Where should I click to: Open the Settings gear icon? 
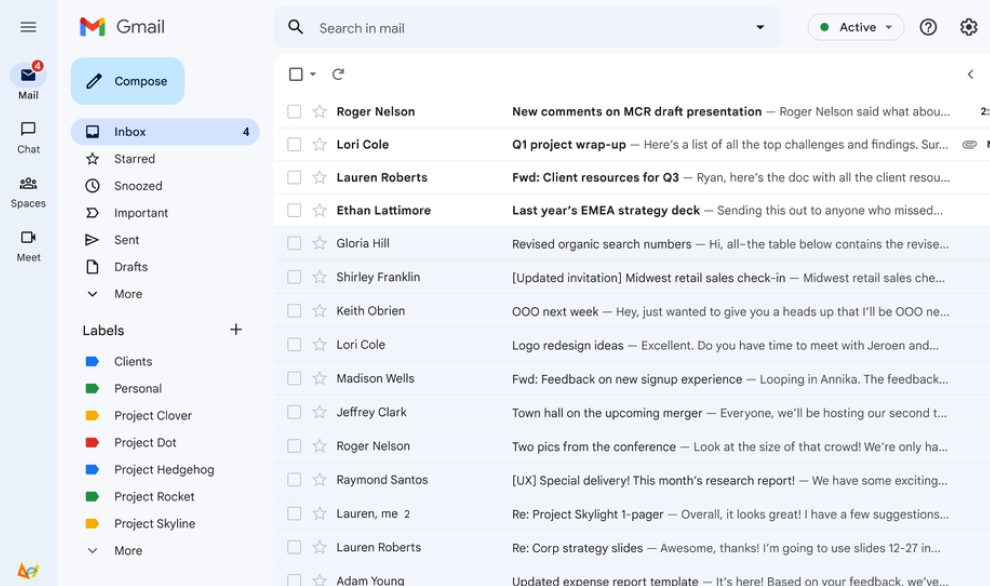pyautogui.click(x=968, y=27)
